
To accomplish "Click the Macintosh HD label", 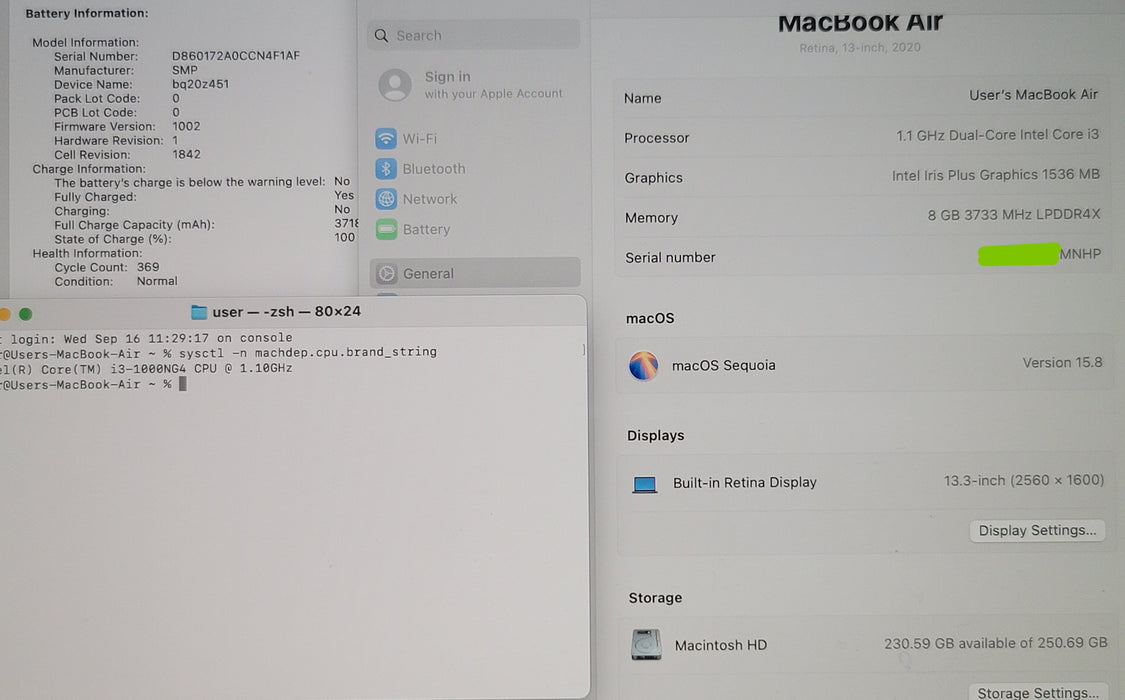I will click(x=720, y=645).
